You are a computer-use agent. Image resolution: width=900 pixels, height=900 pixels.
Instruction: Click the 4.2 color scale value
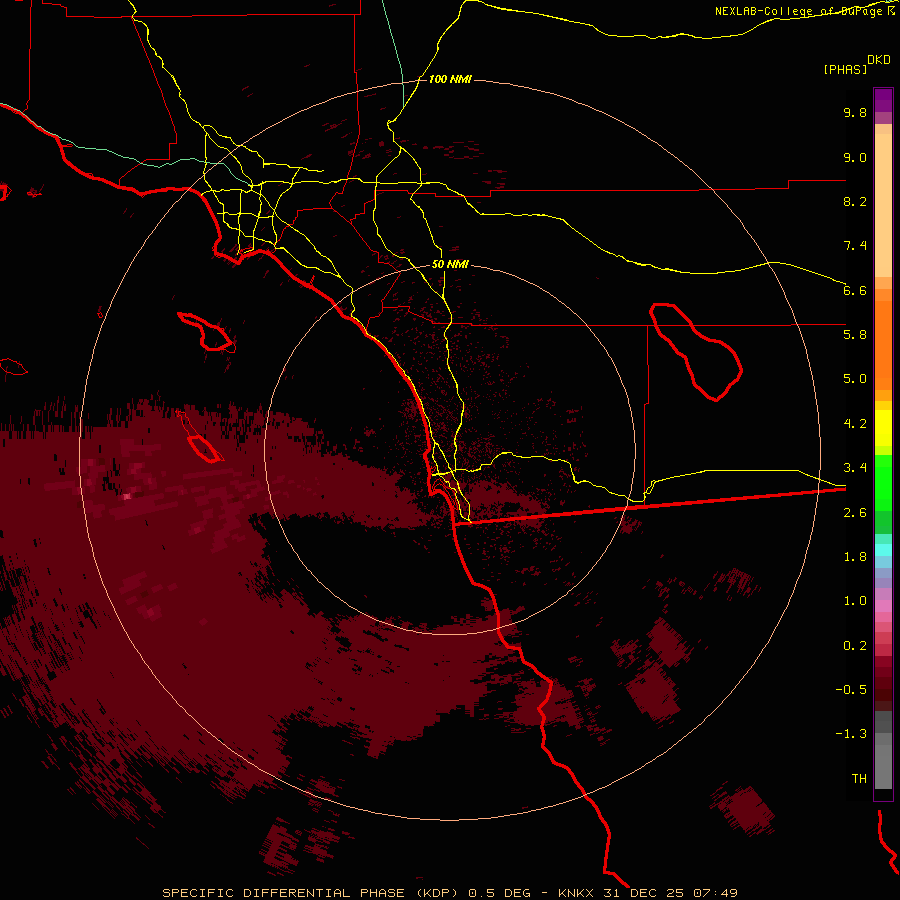pyautogui.click(x=855, y=424)
